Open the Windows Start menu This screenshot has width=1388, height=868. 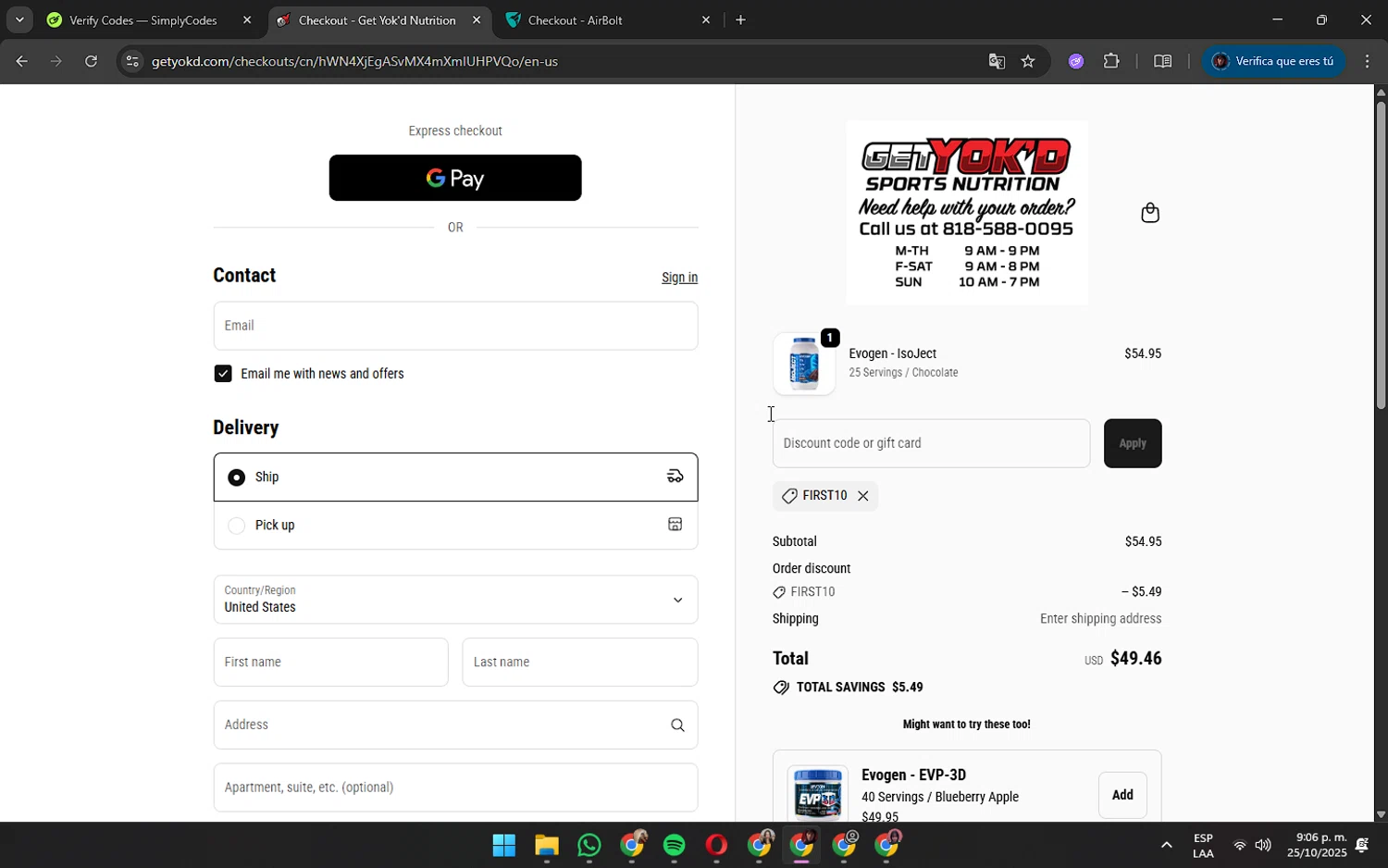[504, 845]
